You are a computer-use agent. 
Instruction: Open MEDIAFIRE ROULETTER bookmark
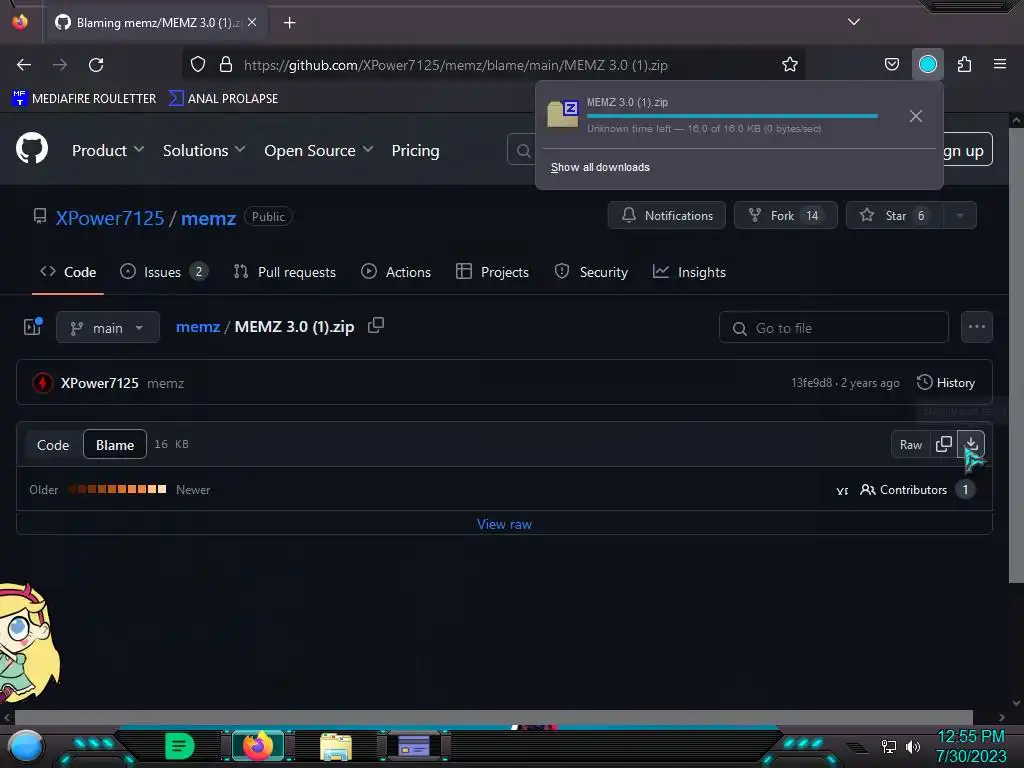[84, 99]
